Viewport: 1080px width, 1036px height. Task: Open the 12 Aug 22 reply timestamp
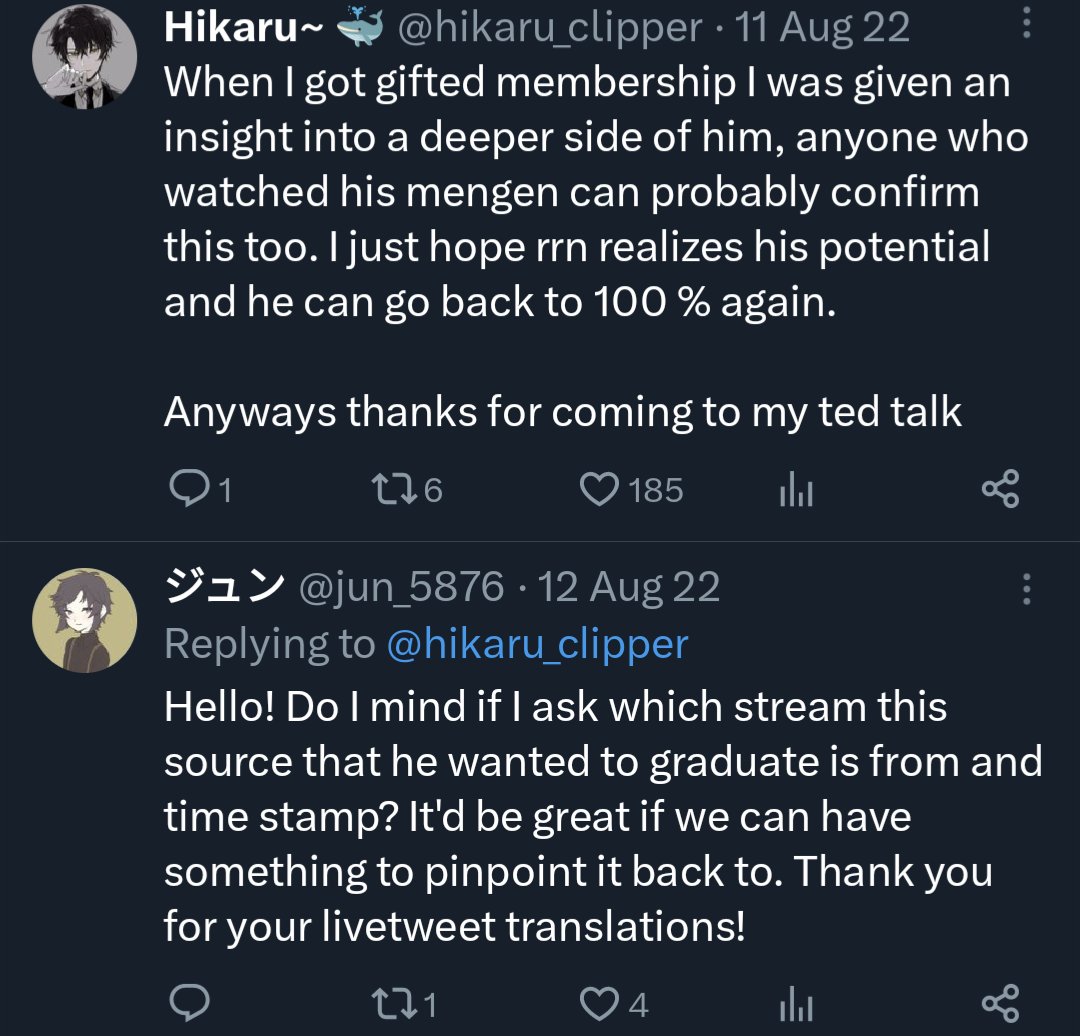click(629, 587)
